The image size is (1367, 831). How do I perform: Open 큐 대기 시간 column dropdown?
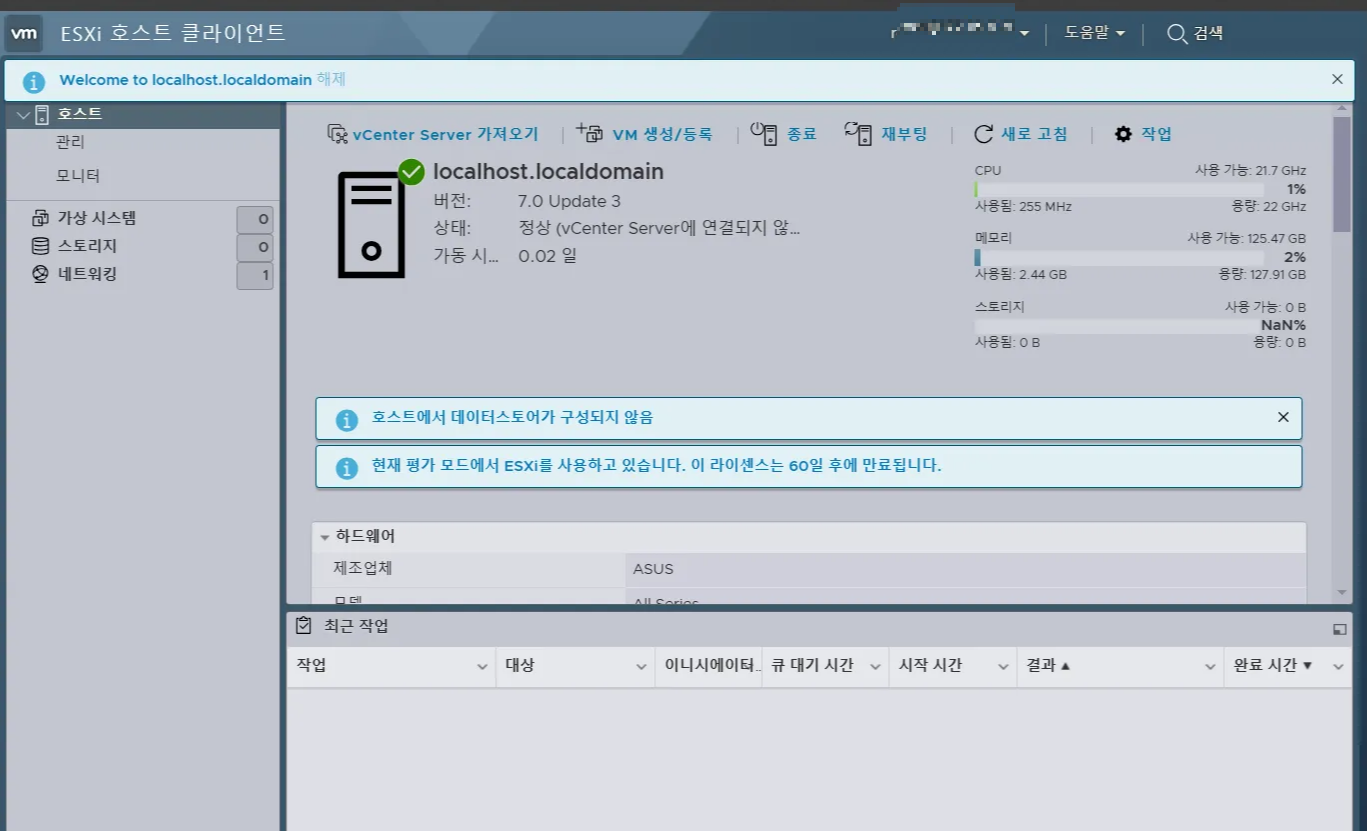[x=875, y=667]
